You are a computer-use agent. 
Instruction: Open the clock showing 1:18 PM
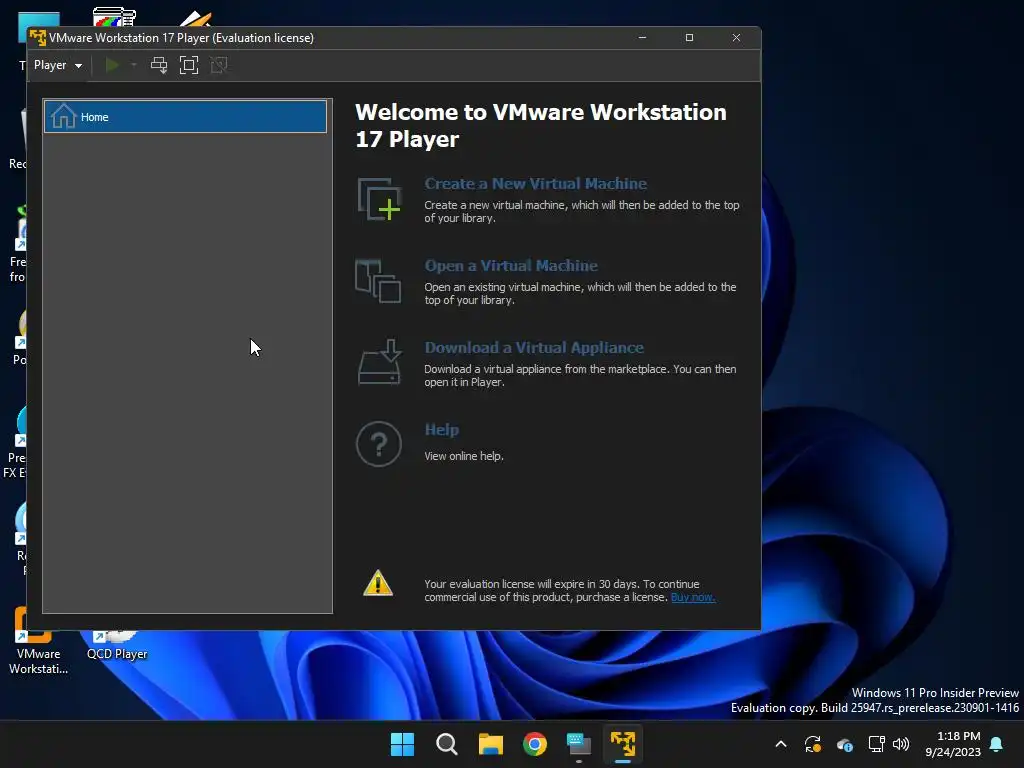953,744
